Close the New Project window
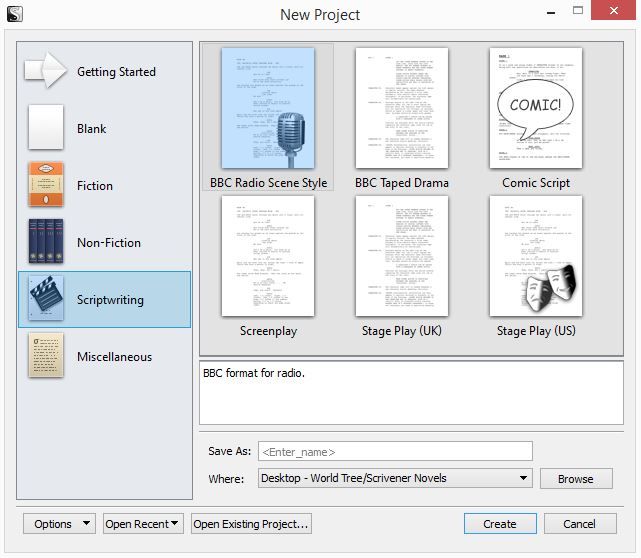 613,11
